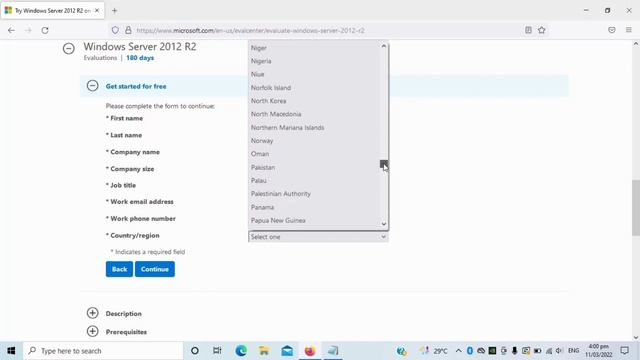Choose Panama from the list
The image size is (640, 360).
click(262, 207)
